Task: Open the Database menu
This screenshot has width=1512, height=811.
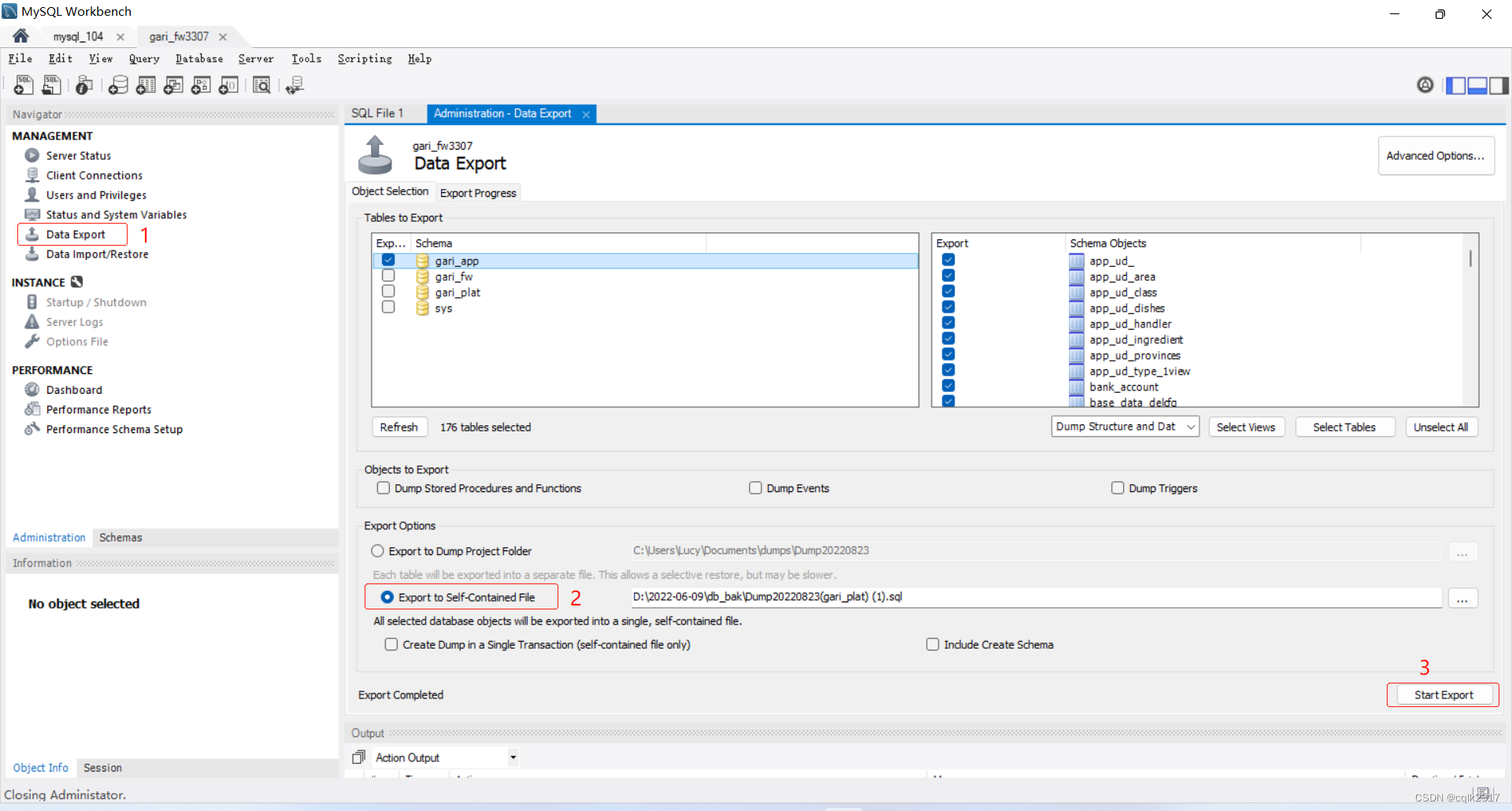Action: (x=199, y=58)
